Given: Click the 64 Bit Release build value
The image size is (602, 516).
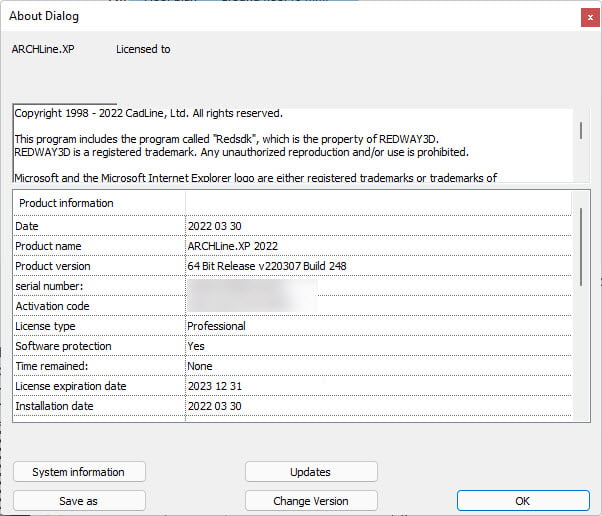Looking at the screenshot, I should 267,266.
